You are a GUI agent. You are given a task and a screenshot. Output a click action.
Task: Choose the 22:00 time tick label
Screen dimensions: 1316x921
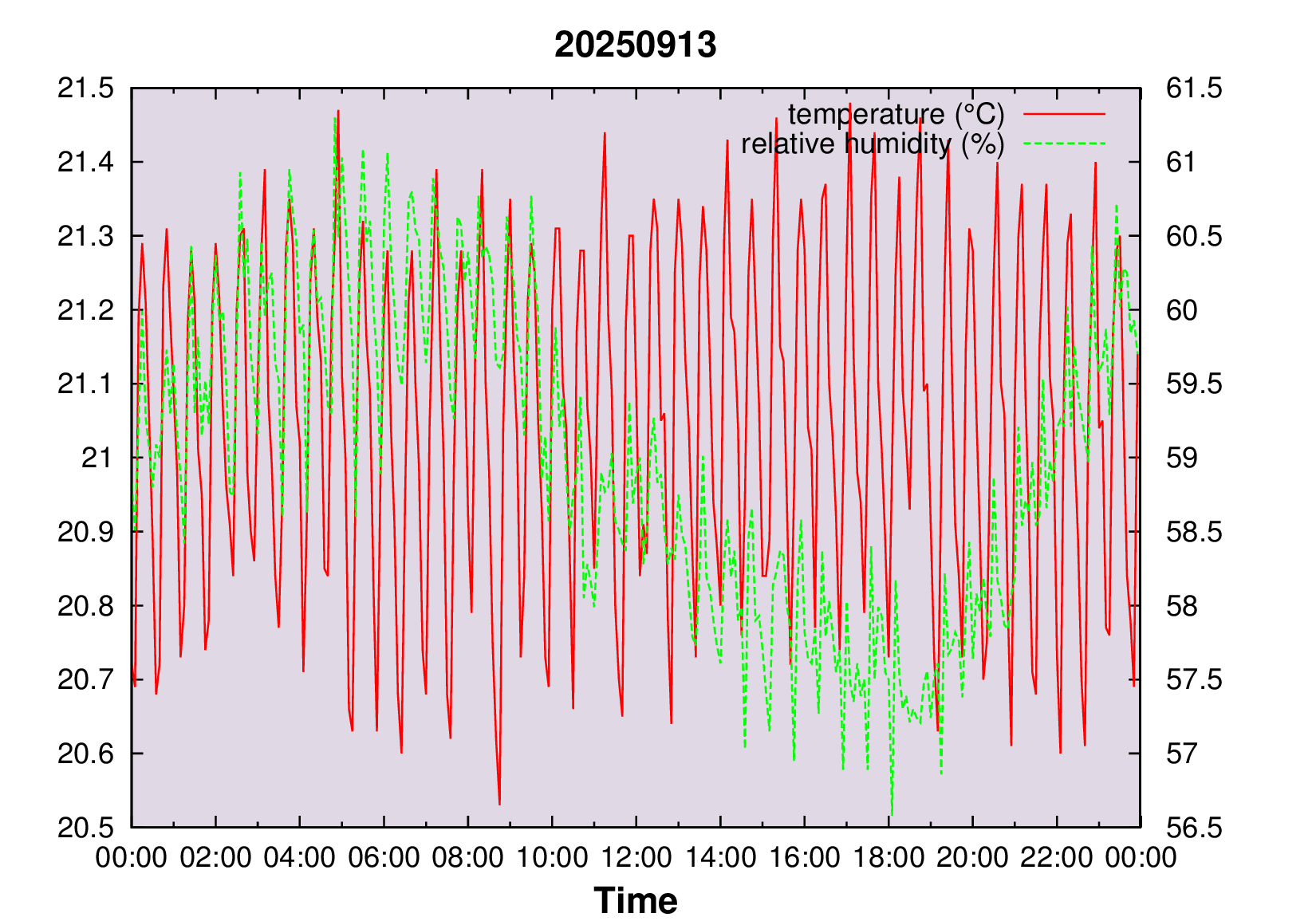1056,858
